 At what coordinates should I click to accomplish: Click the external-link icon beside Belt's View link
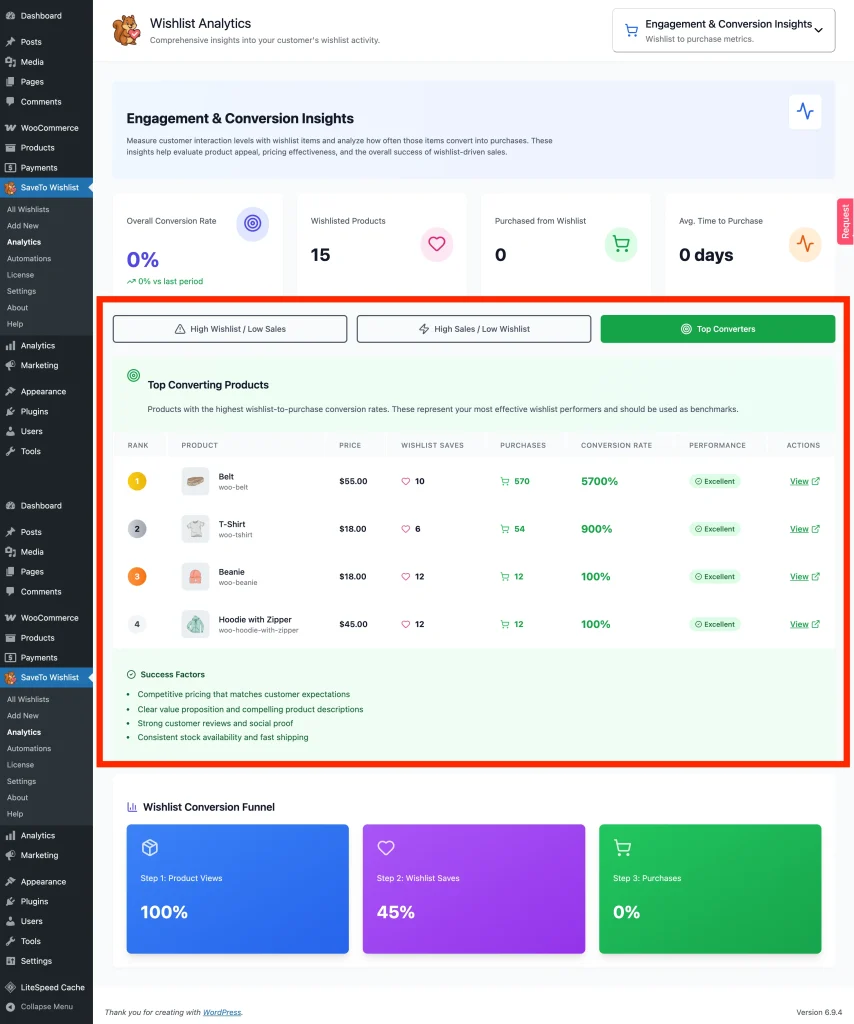point(814,481)
